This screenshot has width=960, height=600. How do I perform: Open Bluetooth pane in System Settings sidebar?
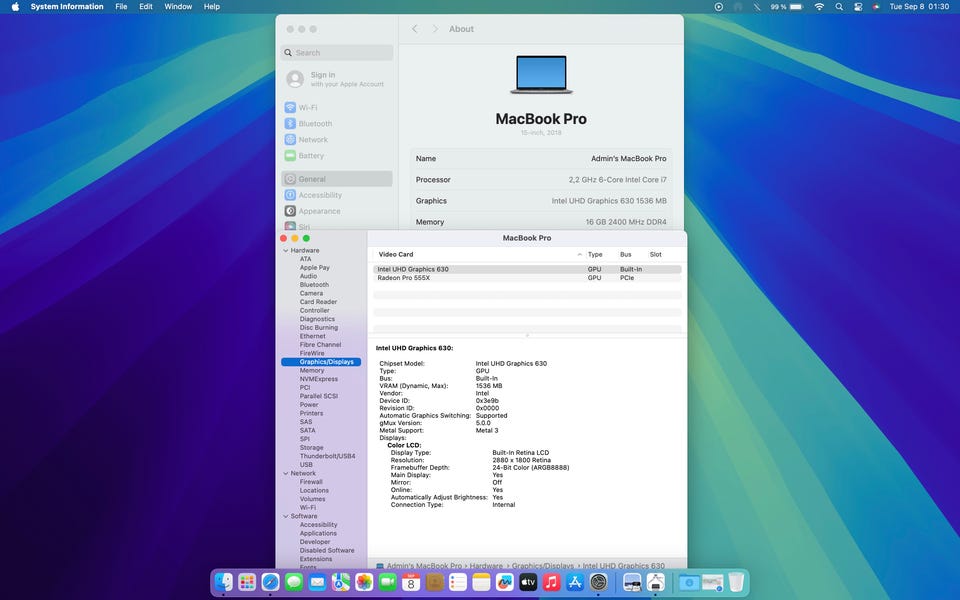[337, 123]
